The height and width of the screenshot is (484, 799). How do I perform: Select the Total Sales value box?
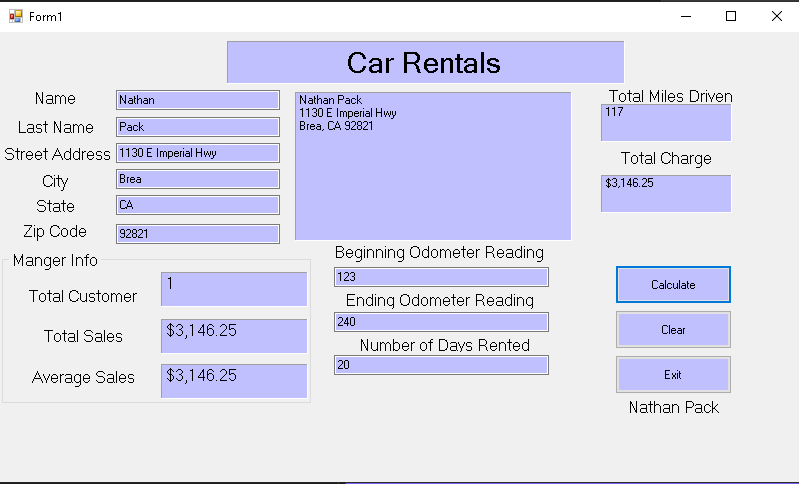click(233, 336)
